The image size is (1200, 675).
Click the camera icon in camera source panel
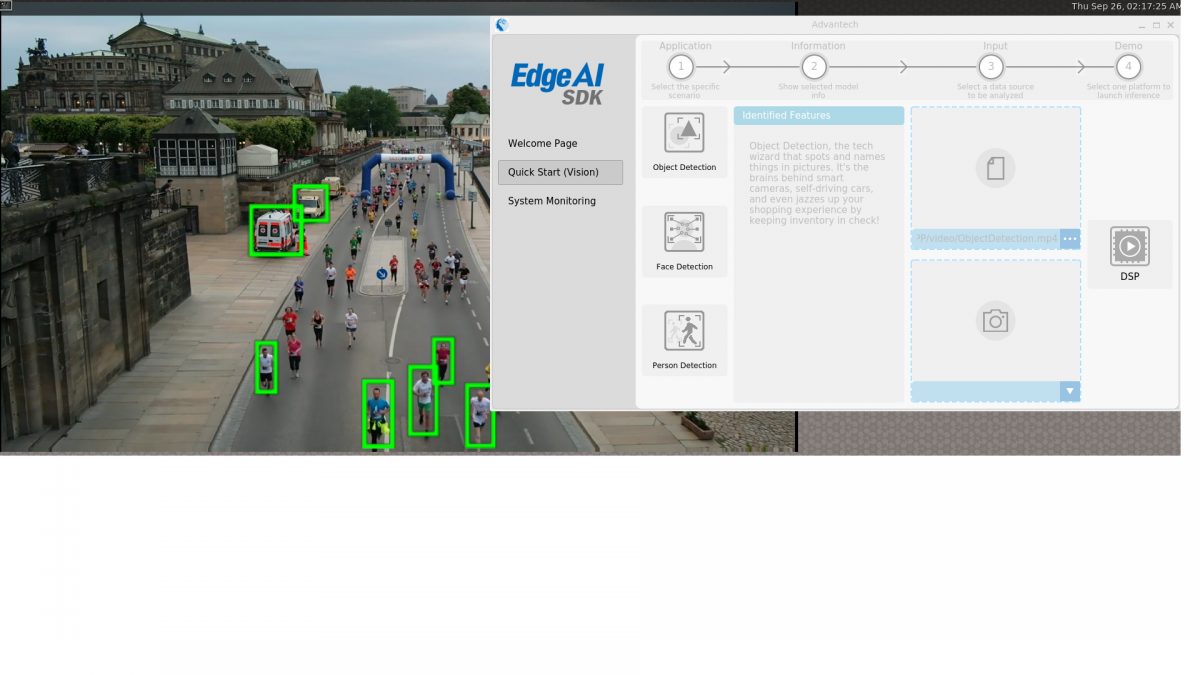coord(995,320)
